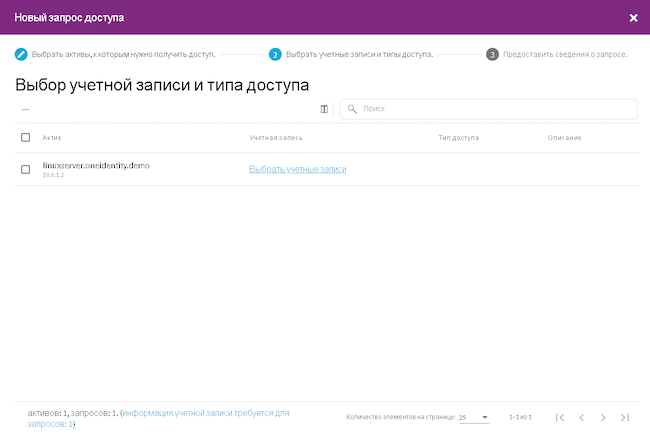Open the column chooser icon
650x435 pixels.
click(324, 109)
